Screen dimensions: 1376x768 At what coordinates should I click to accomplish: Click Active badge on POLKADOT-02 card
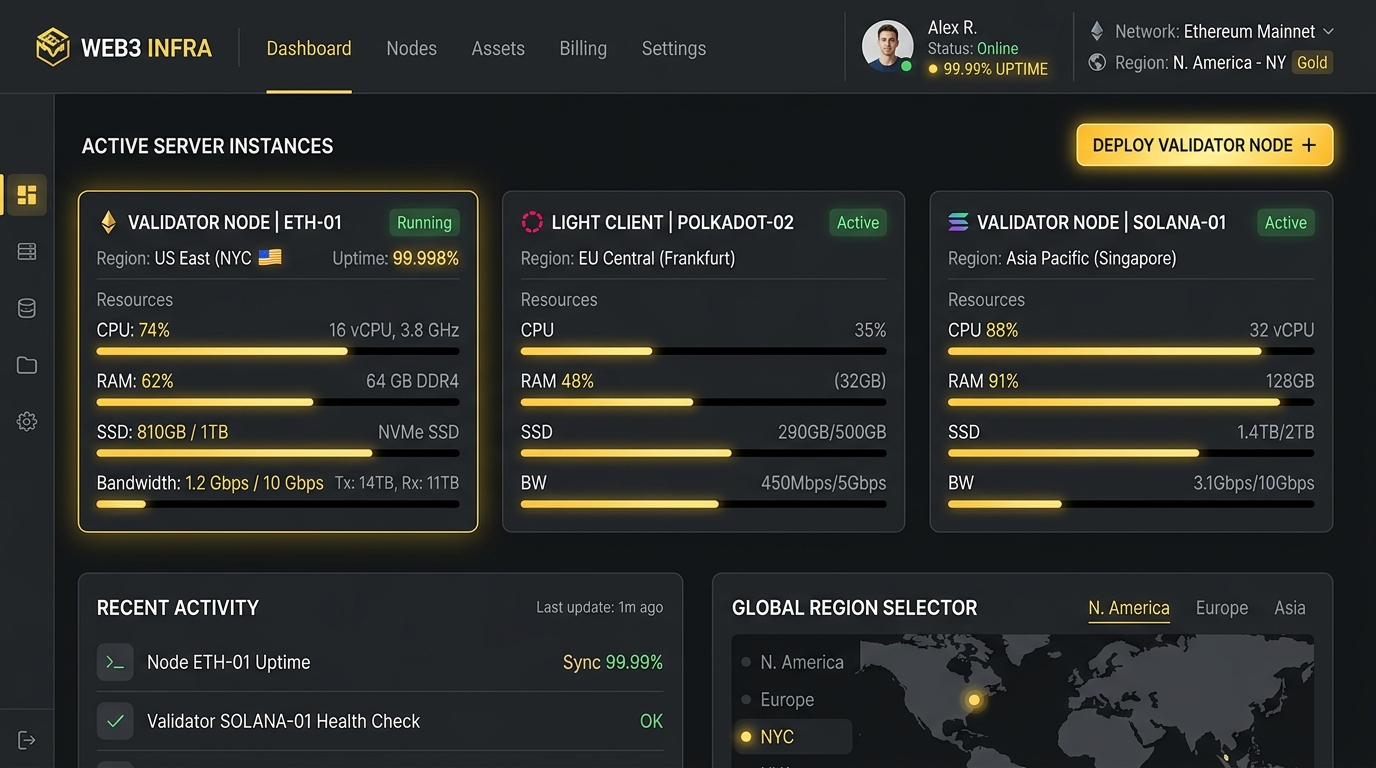pyautogui.click(x=858, y=222)
